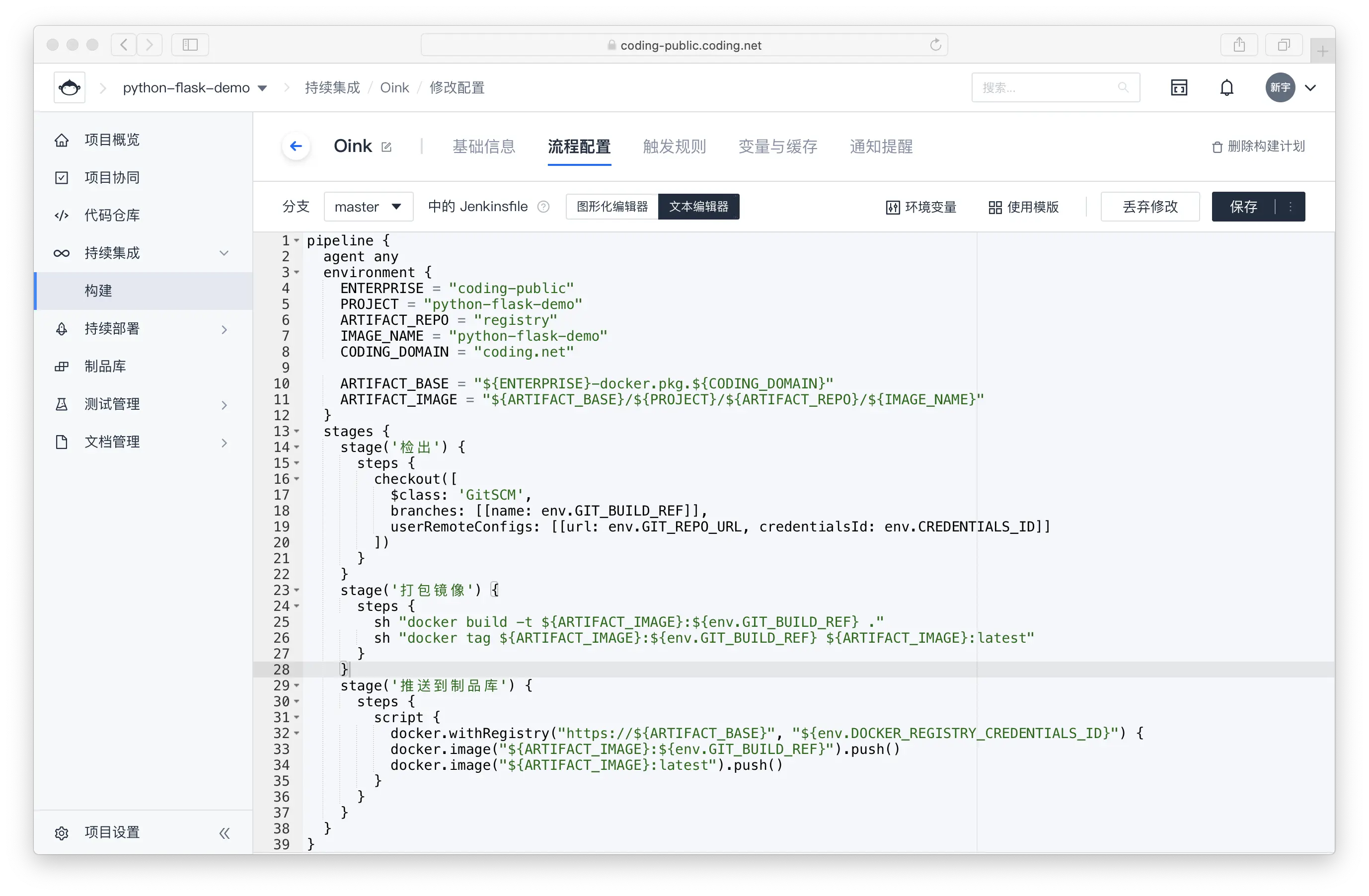Click the edit pencil icon next to Oink
The width and height of the screenshot is (1369, 896).
pyautogui.click(x=386, y=147)
